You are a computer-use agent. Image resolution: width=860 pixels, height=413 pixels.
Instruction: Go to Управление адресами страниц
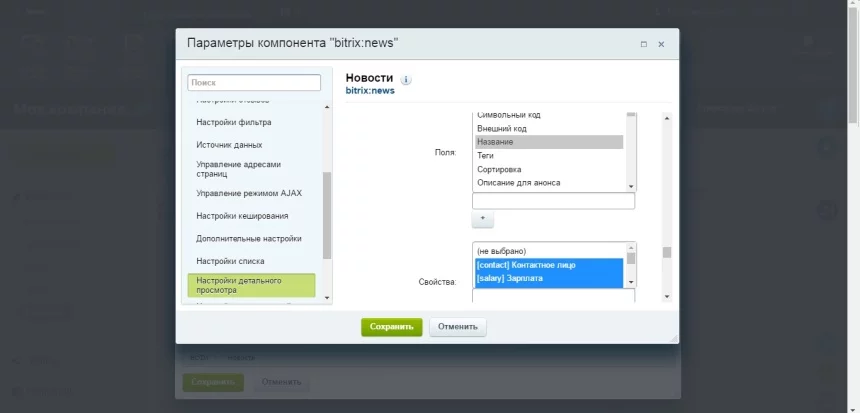238,168
